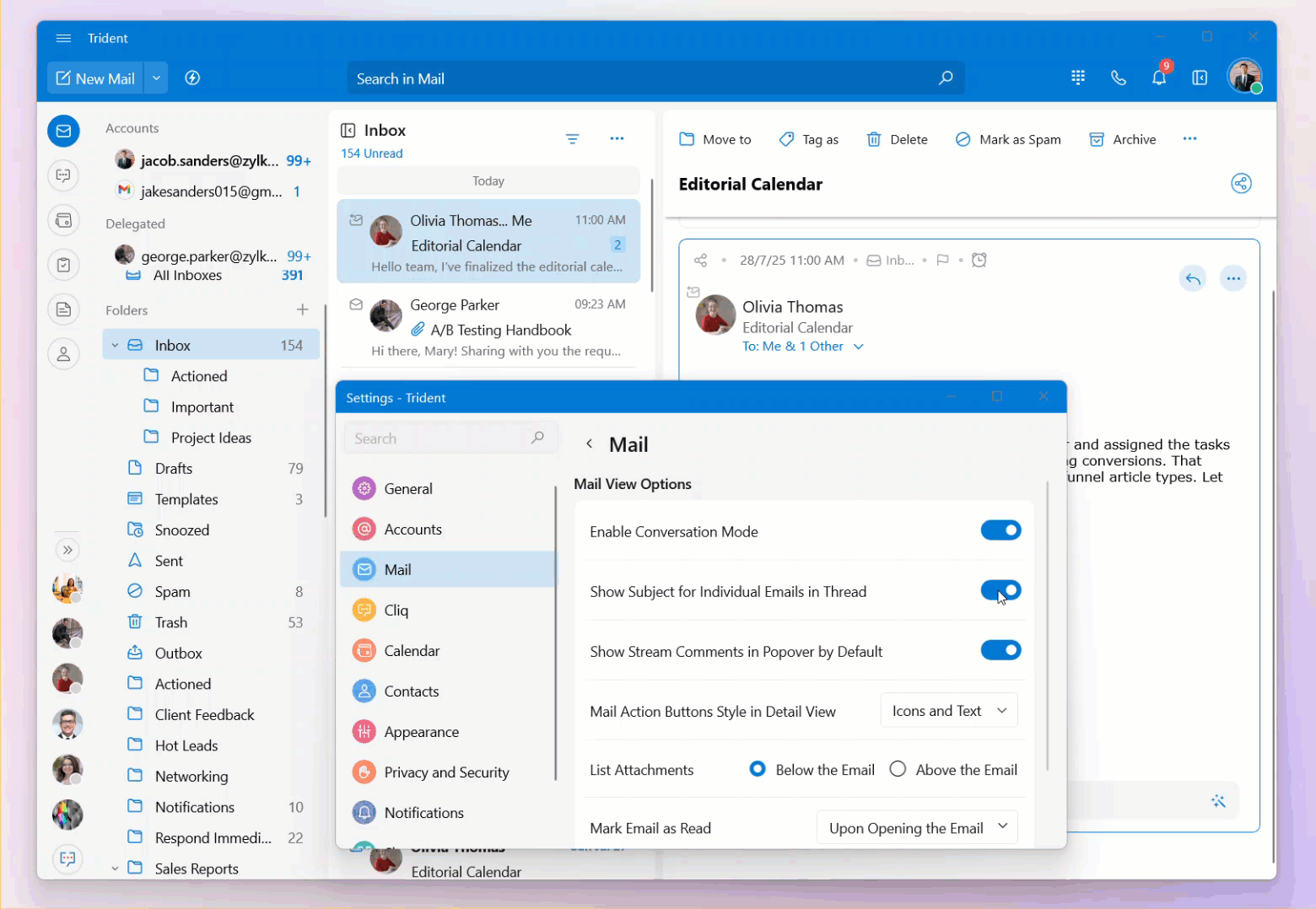
Task: Open Cliq settings category
Action: [448, 610]
